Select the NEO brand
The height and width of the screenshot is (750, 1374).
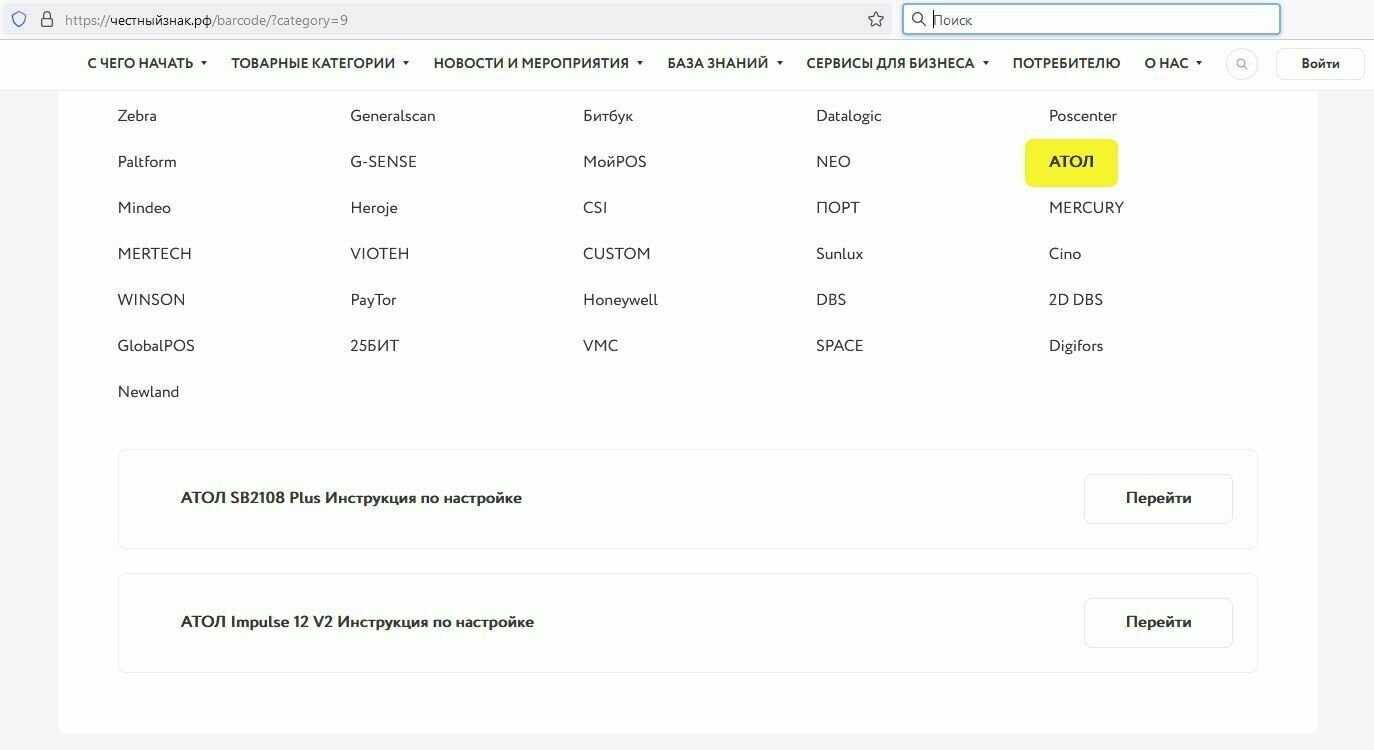tap(833, 162)
